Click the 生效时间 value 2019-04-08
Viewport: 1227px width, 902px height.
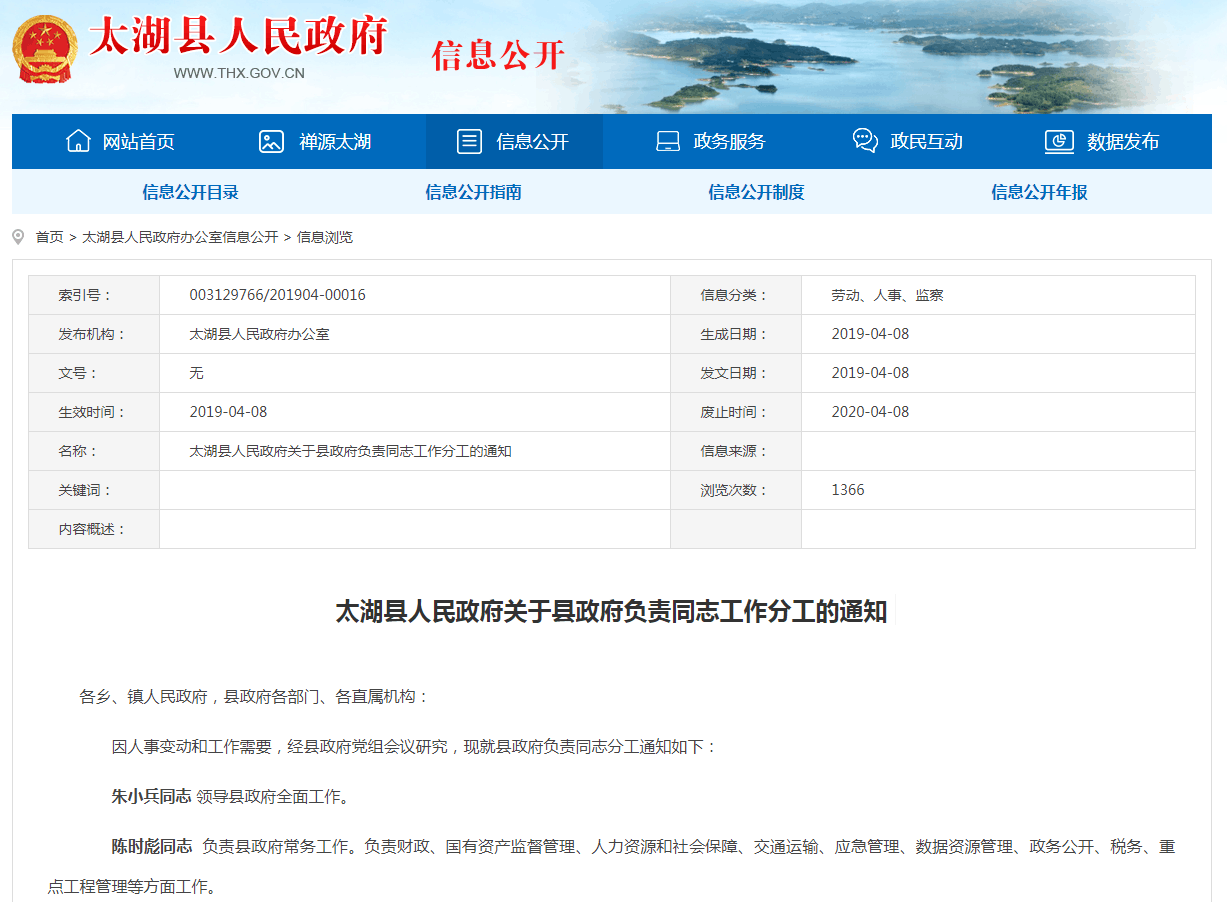coord(228,412)
